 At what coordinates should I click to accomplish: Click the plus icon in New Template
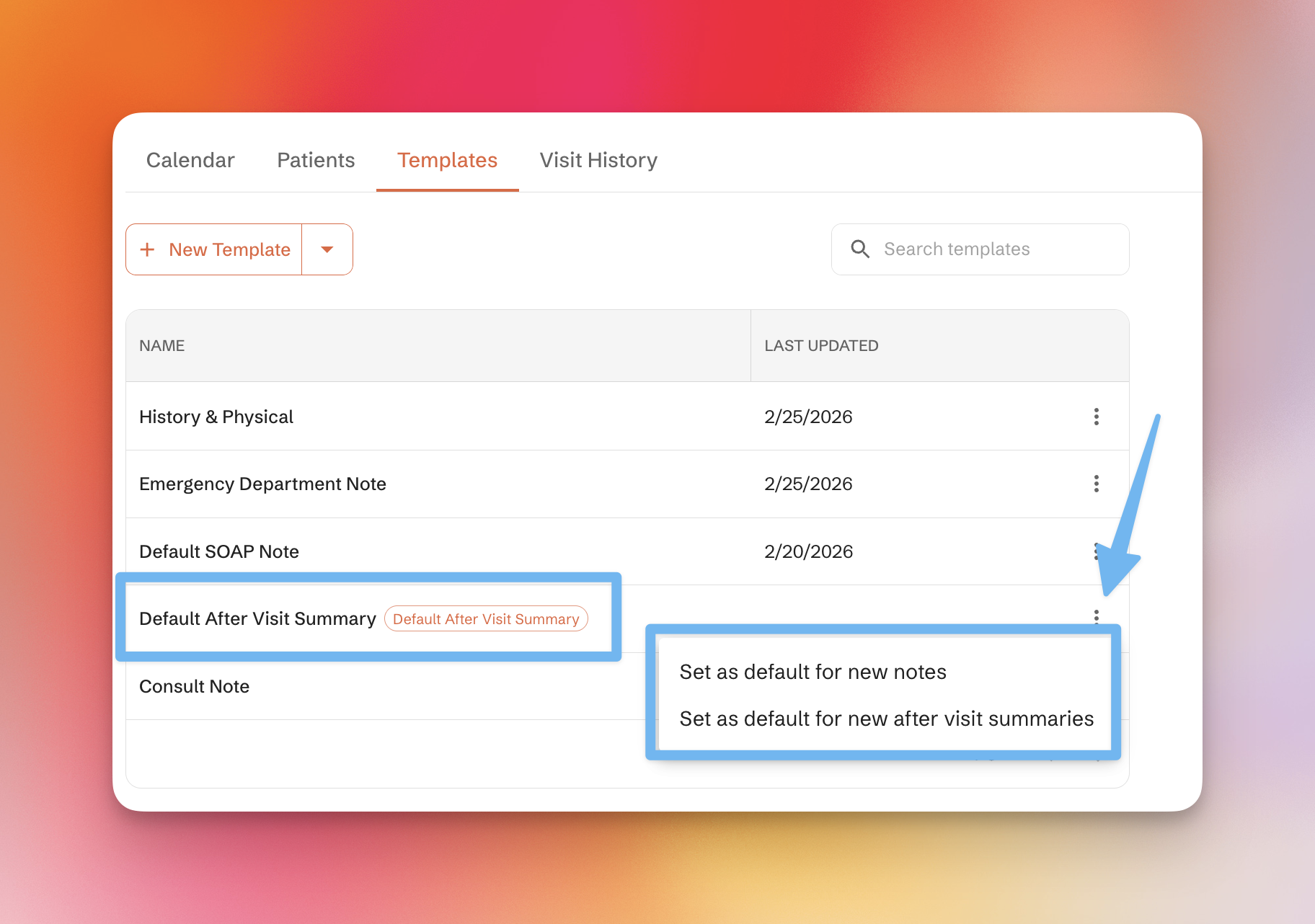(x=147, y=249)
